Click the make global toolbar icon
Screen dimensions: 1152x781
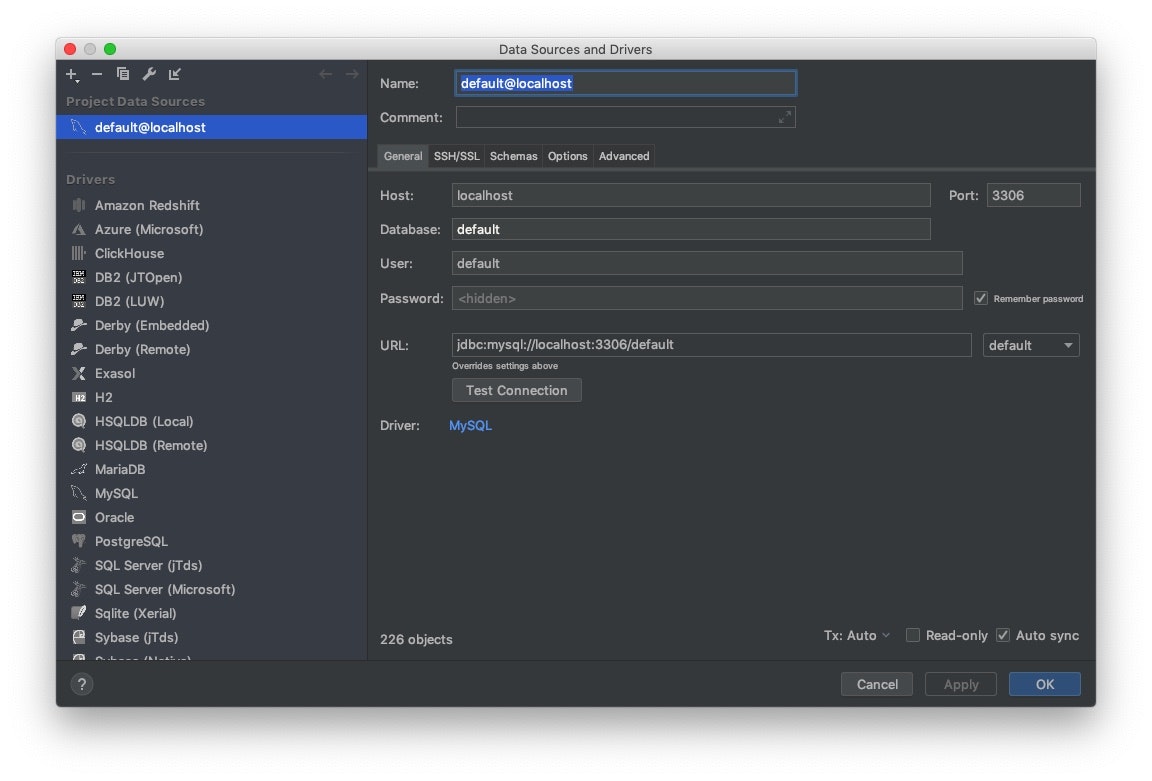[174, 73]
